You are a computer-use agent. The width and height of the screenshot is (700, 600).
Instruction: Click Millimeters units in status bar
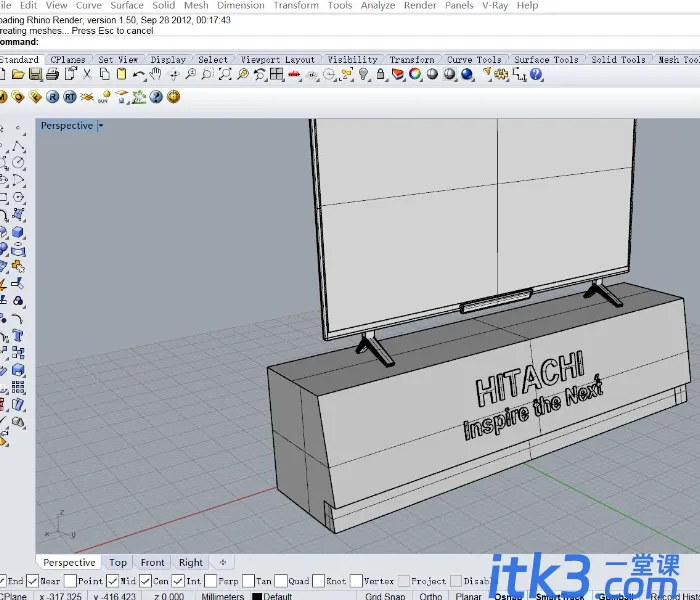click(x=222, y=596)
